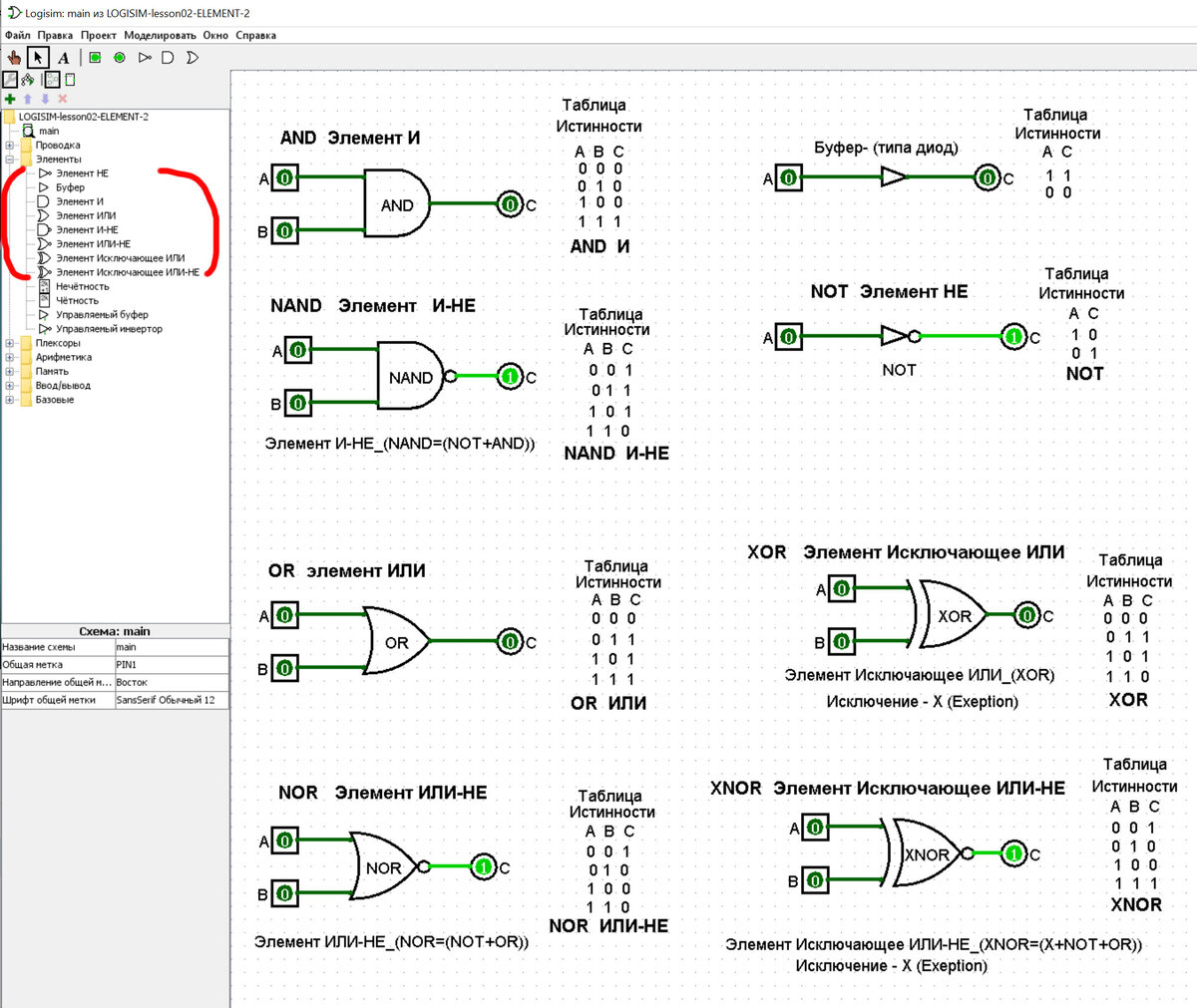
Task: Select output pin C of the NOT gate
Action: click(x=1013, y=337)
